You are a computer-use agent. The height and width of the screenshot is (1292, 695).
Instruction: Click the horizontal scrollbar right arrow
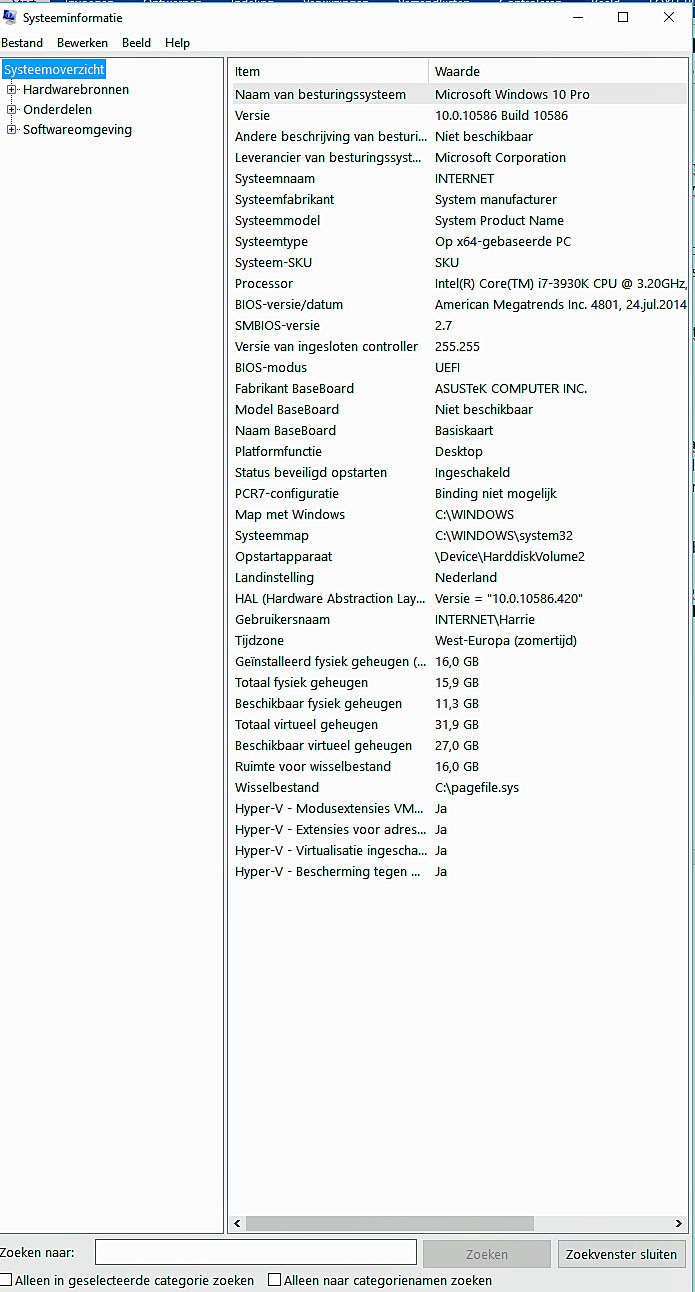(680, 1223)
